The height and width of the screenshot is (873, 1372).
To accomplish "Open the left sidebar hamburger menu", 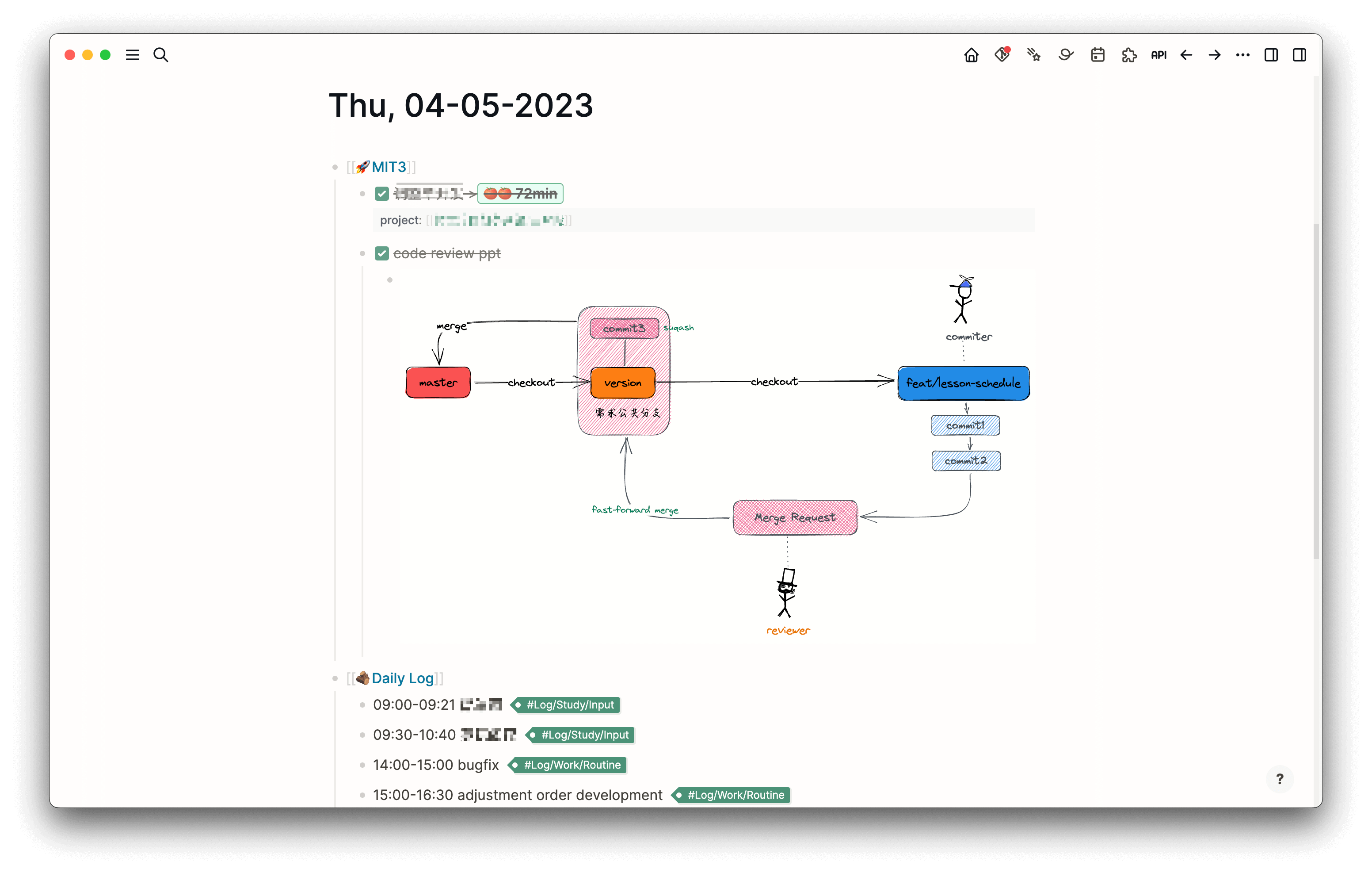I will coord(132,55).
